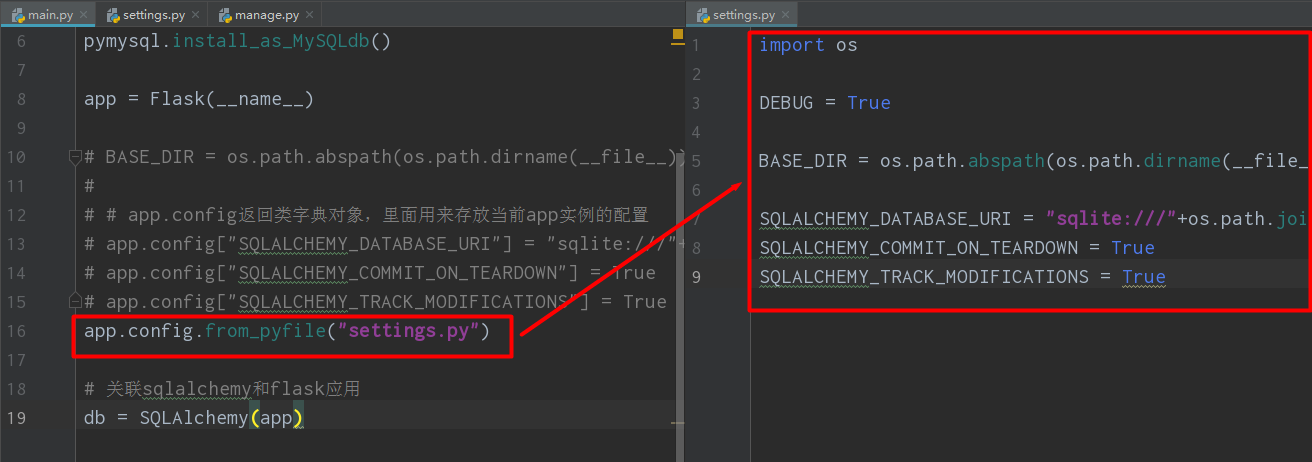Click the "sqlite:///" string in settings.py
The width and height of the screenshot is (1312, 462).
tap(1111, 219)
